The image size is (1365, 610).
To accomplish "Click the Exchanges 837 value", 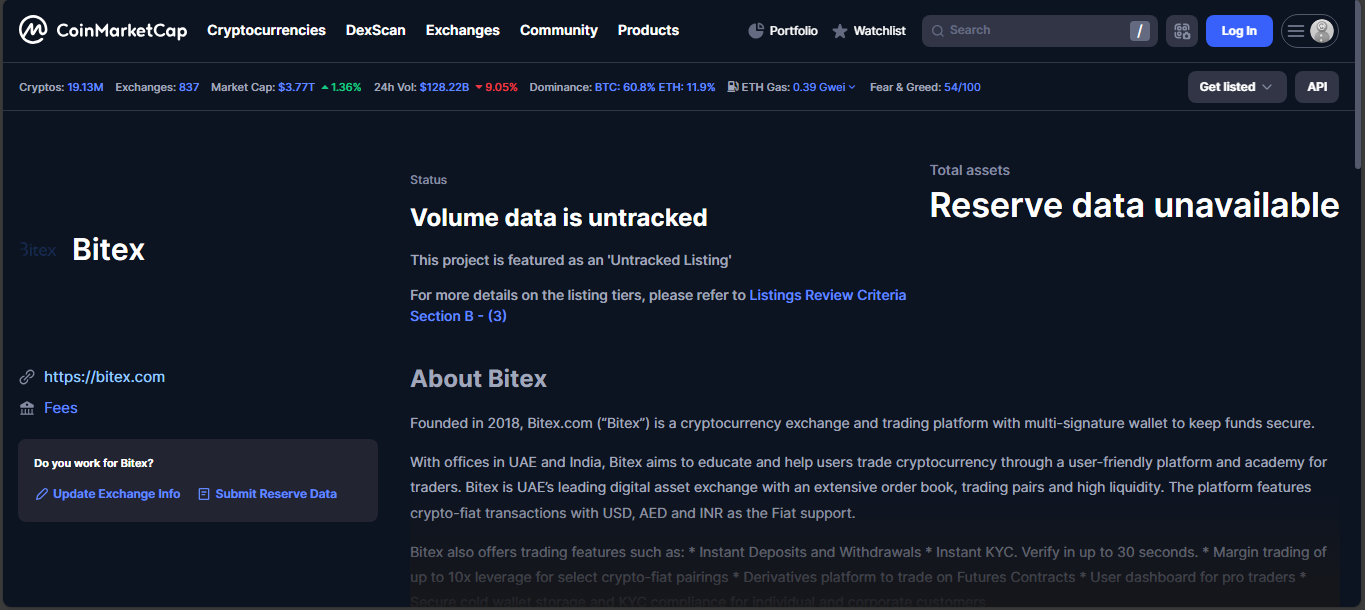I will 189,87.
